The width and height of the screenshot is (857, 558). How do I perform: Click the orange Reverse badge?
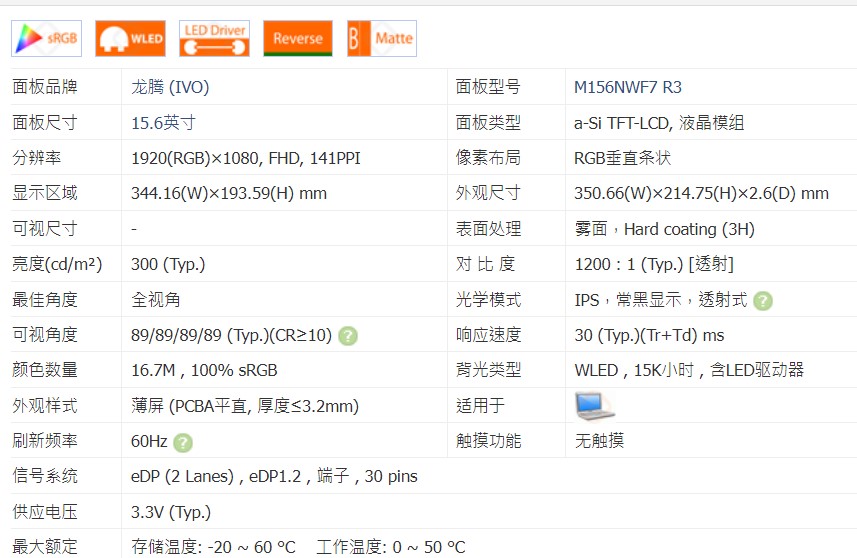298,38
